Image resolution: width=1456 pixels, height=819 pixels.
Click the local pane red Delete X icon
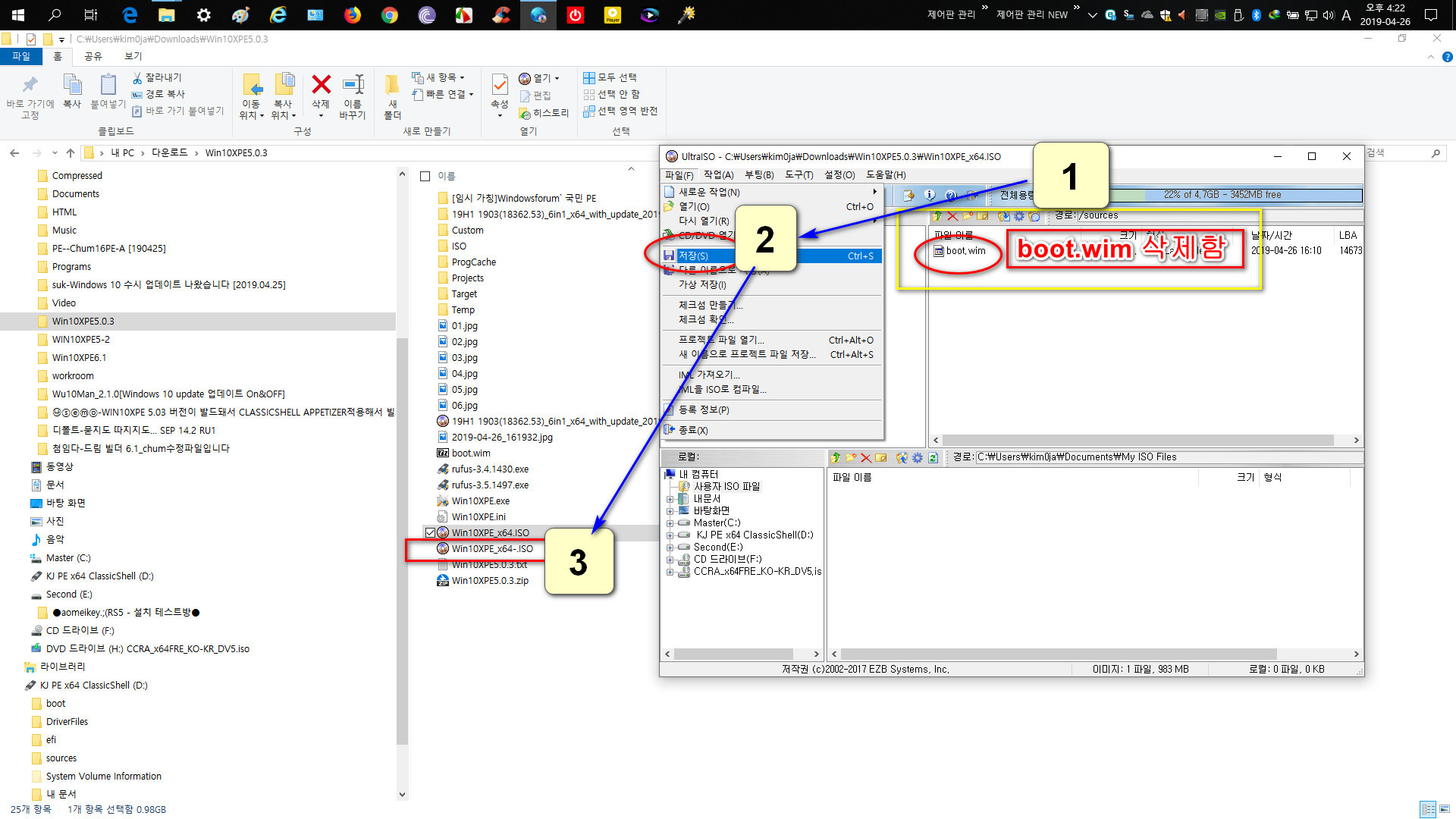866,457
